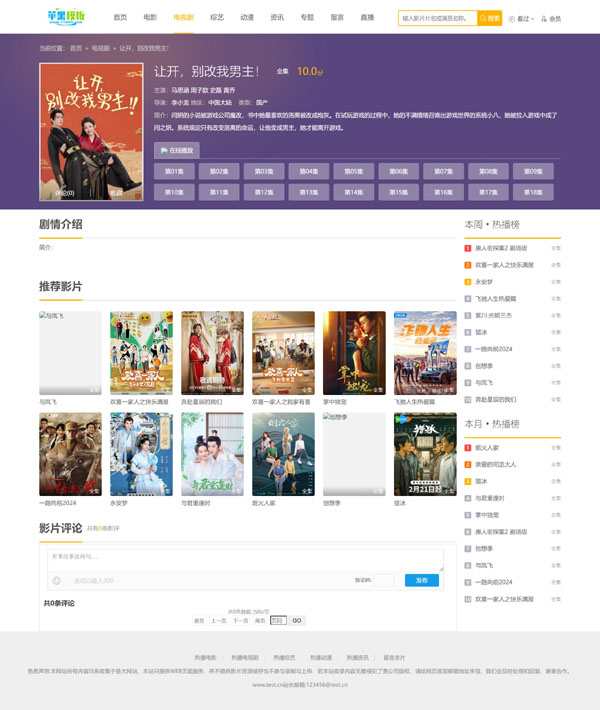
Task: Click the movie search input field
Action: pos(437,18)
